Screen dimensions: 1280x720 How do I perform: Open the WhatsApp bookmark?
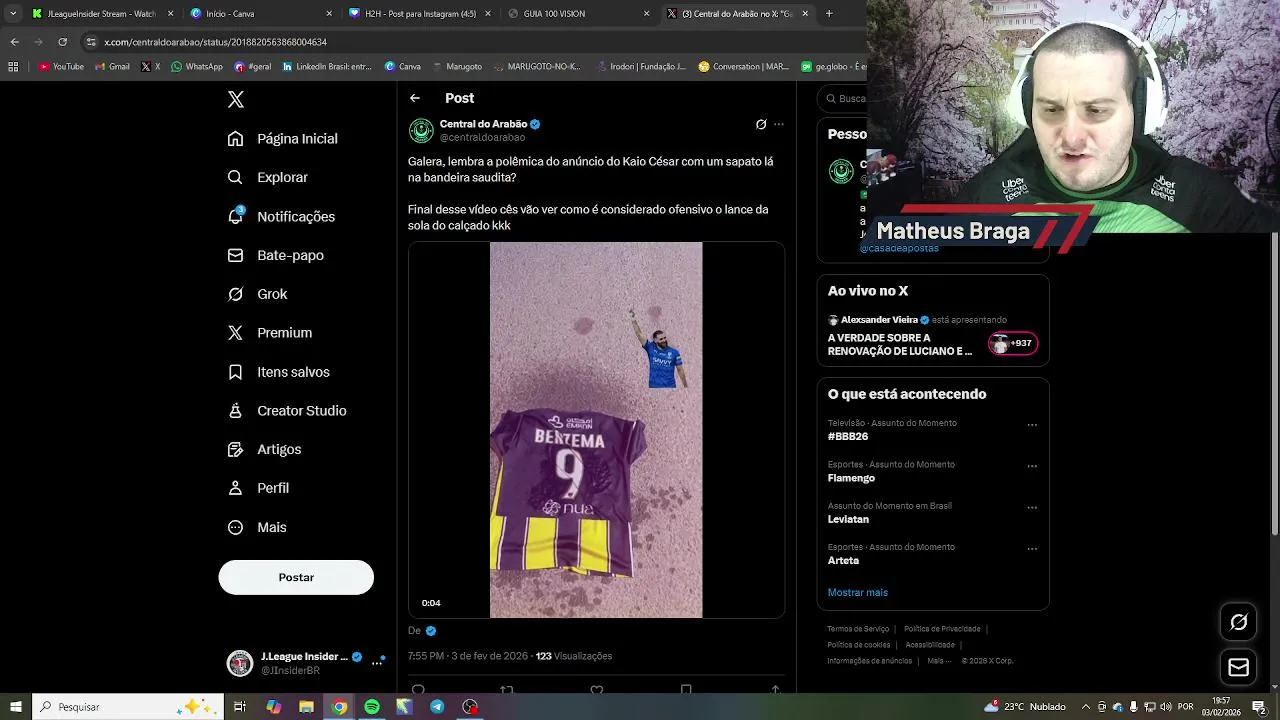(197, 67)
